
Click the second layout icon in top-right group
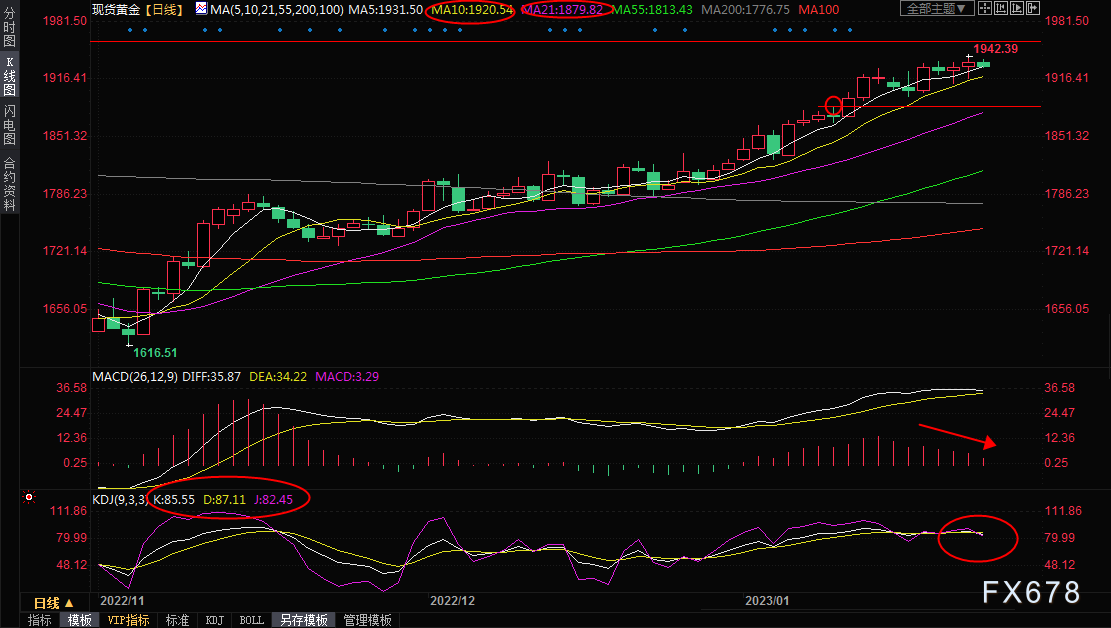point(1002,9)
